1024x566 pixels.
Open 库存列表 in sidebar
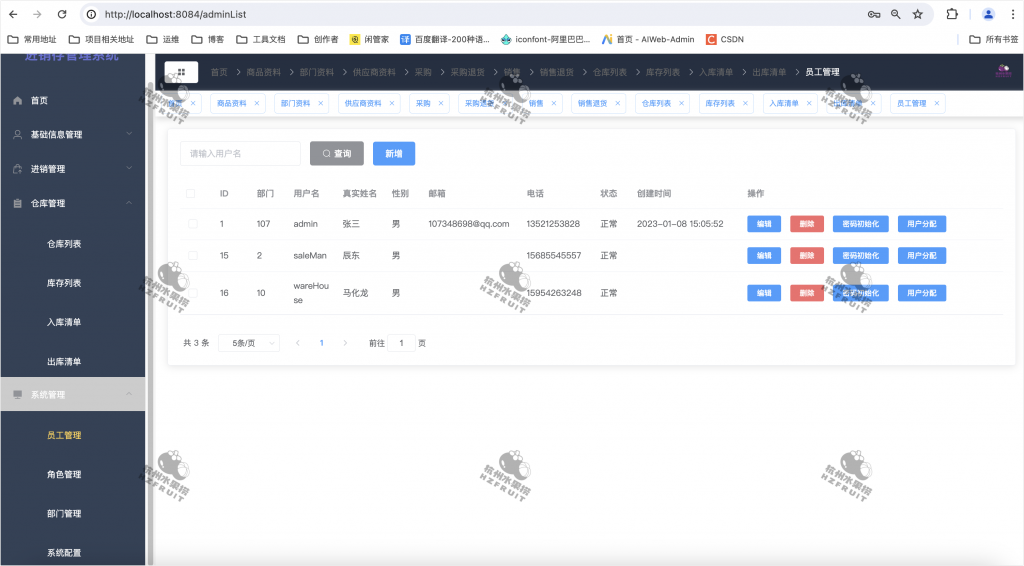pyautogui.click(x=64, y=283)
